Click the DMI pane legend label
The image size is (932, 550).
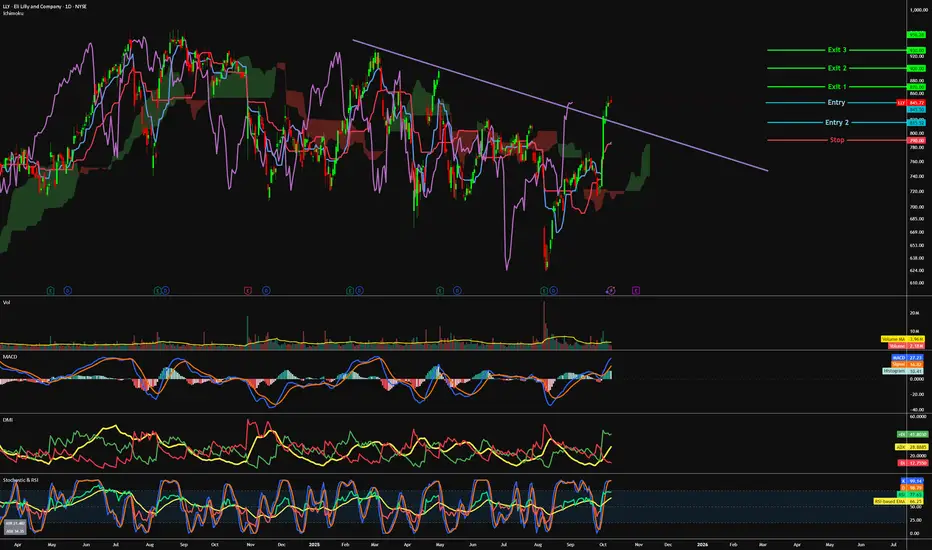click(7, 418)
